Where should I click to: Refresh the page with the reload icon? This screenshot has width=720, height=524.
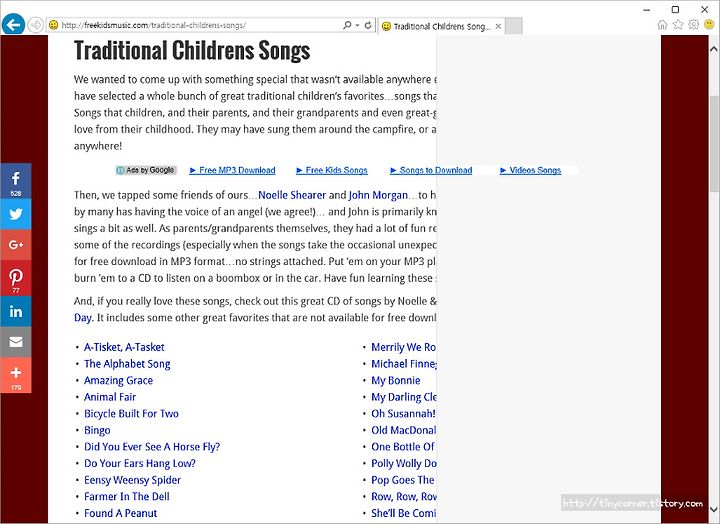coord(368,25)
